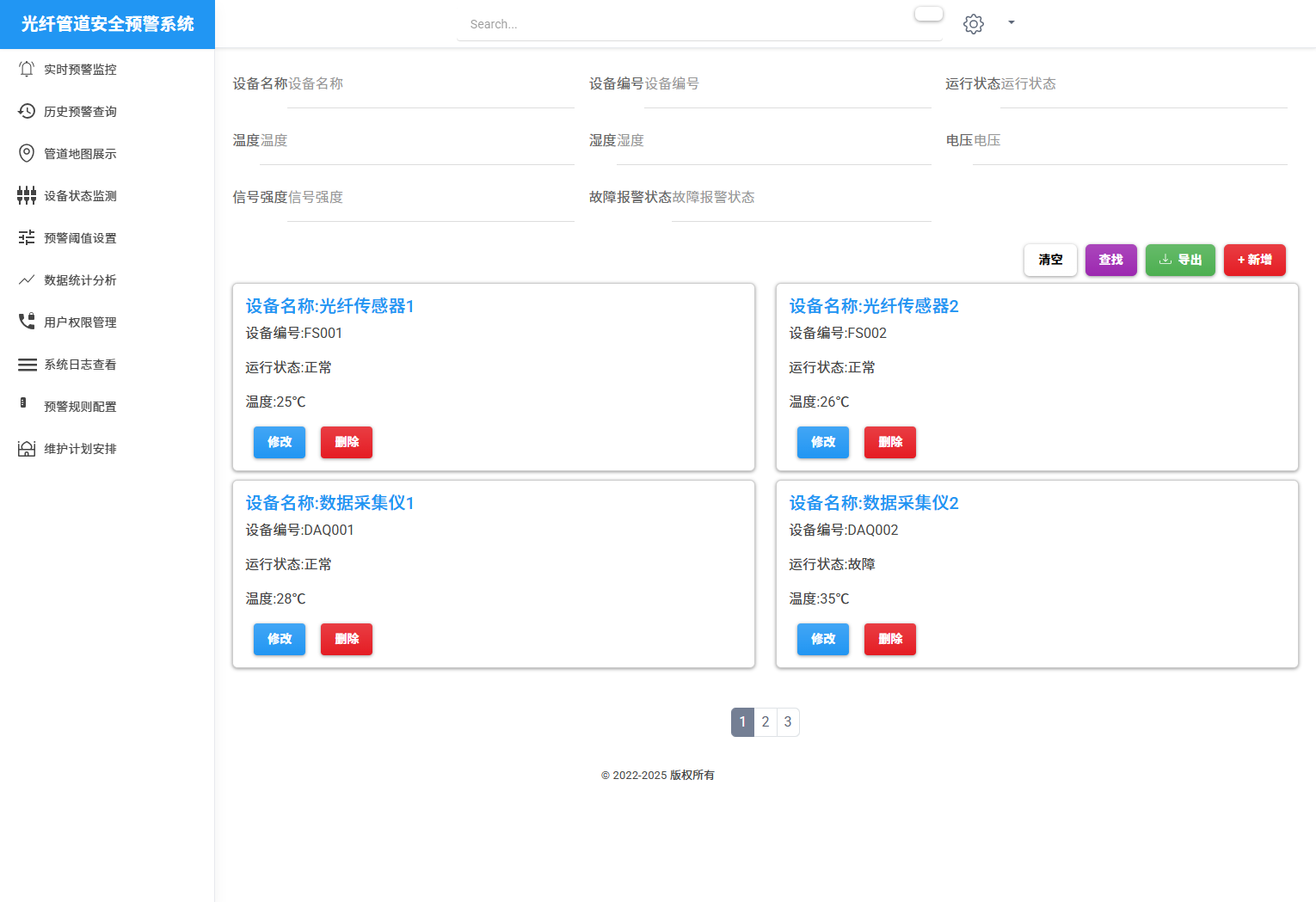1316x902 pixels.
Task: Click the bell icon for real-time alert monitoring
Action: [x=27, y=69]
